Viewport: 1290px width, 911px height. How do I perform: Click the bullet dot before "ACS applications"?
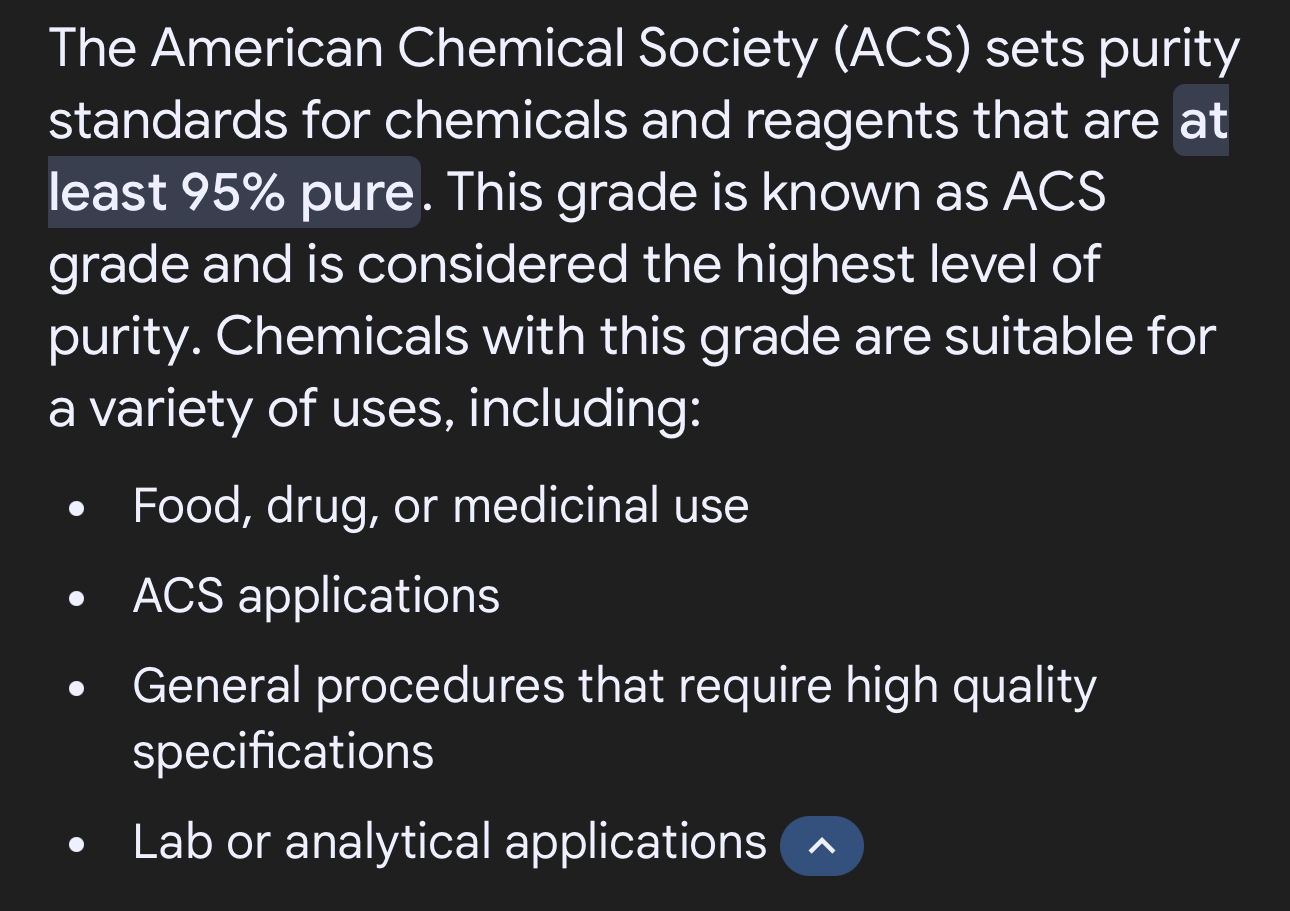click(x=75, y=600)
